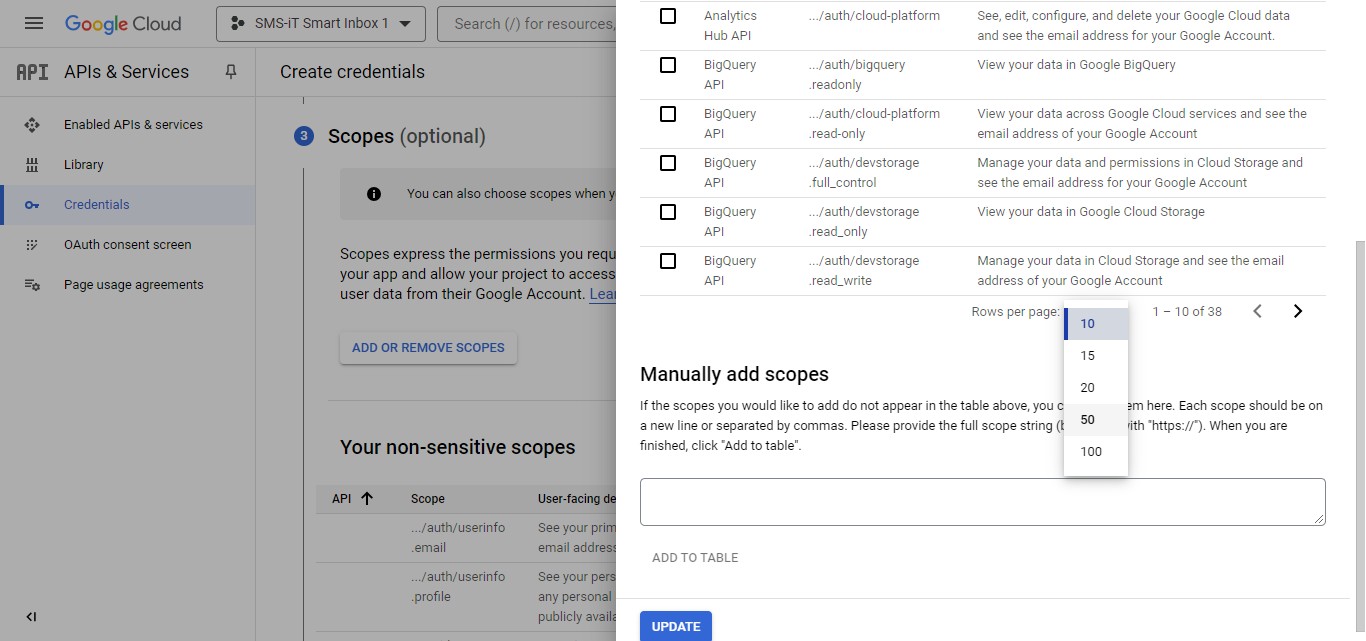Check the devstorage.full_control scope checkbox
The image size is (1366, 641).
tap(668, 163)
